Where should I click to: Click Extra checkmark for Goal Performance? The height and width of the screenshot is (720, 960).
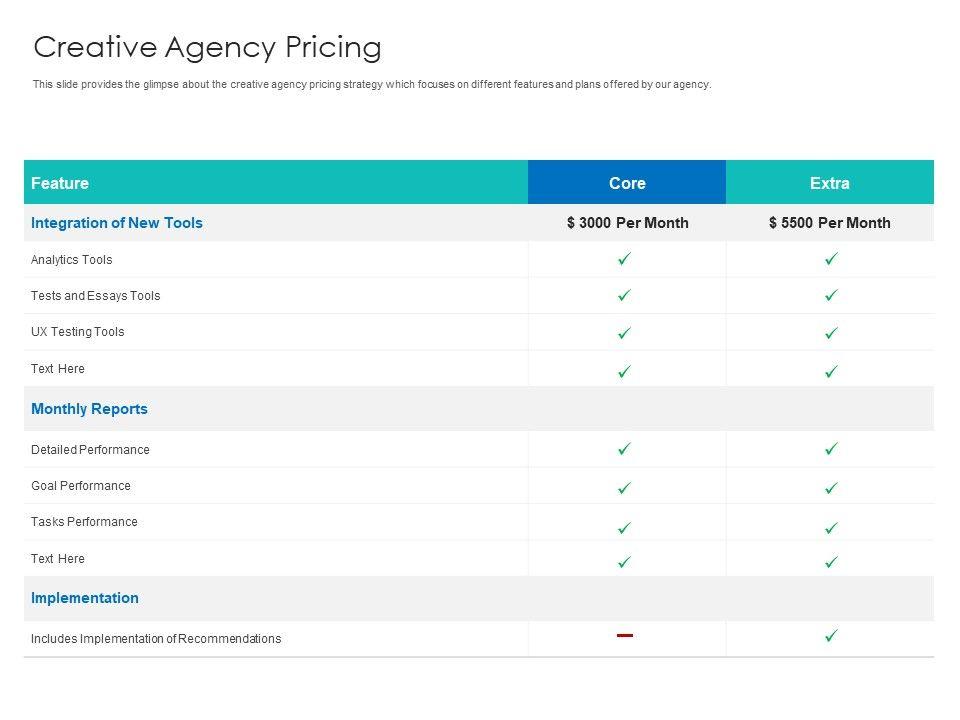[831, 488]
